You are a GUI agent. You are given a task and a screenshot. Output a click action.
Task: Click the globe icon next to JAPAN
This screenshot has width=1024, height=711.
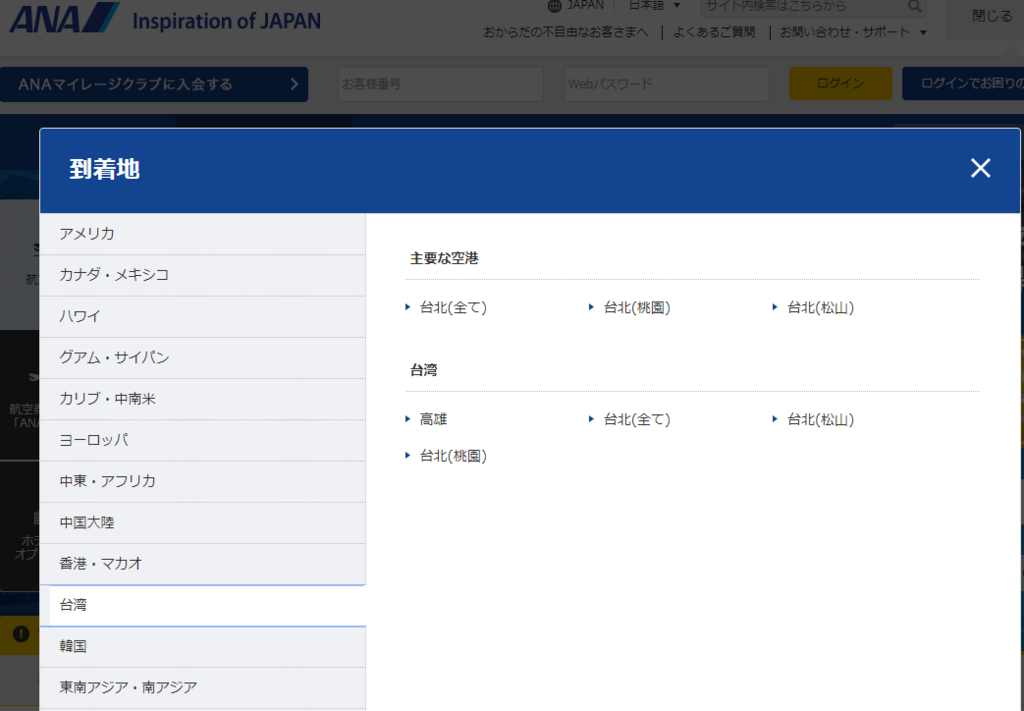click(x=553, y=6)
